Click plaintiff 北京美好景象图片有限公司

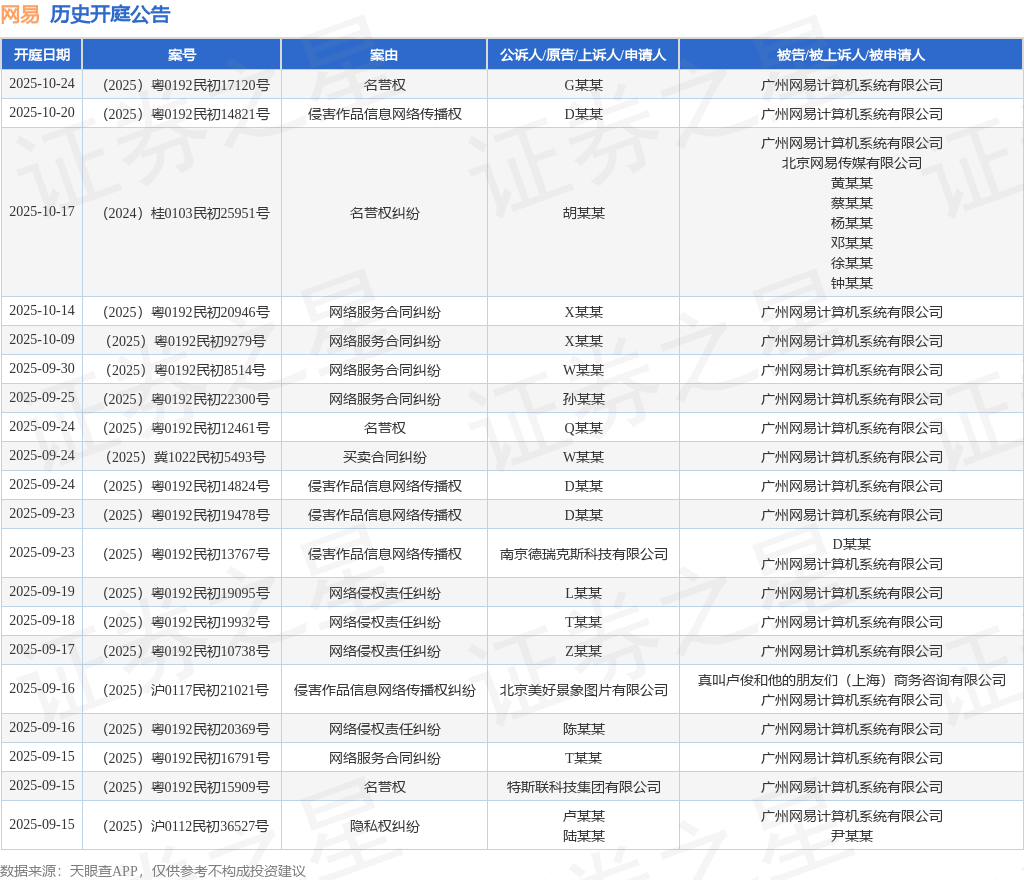(x=583, y=691)
